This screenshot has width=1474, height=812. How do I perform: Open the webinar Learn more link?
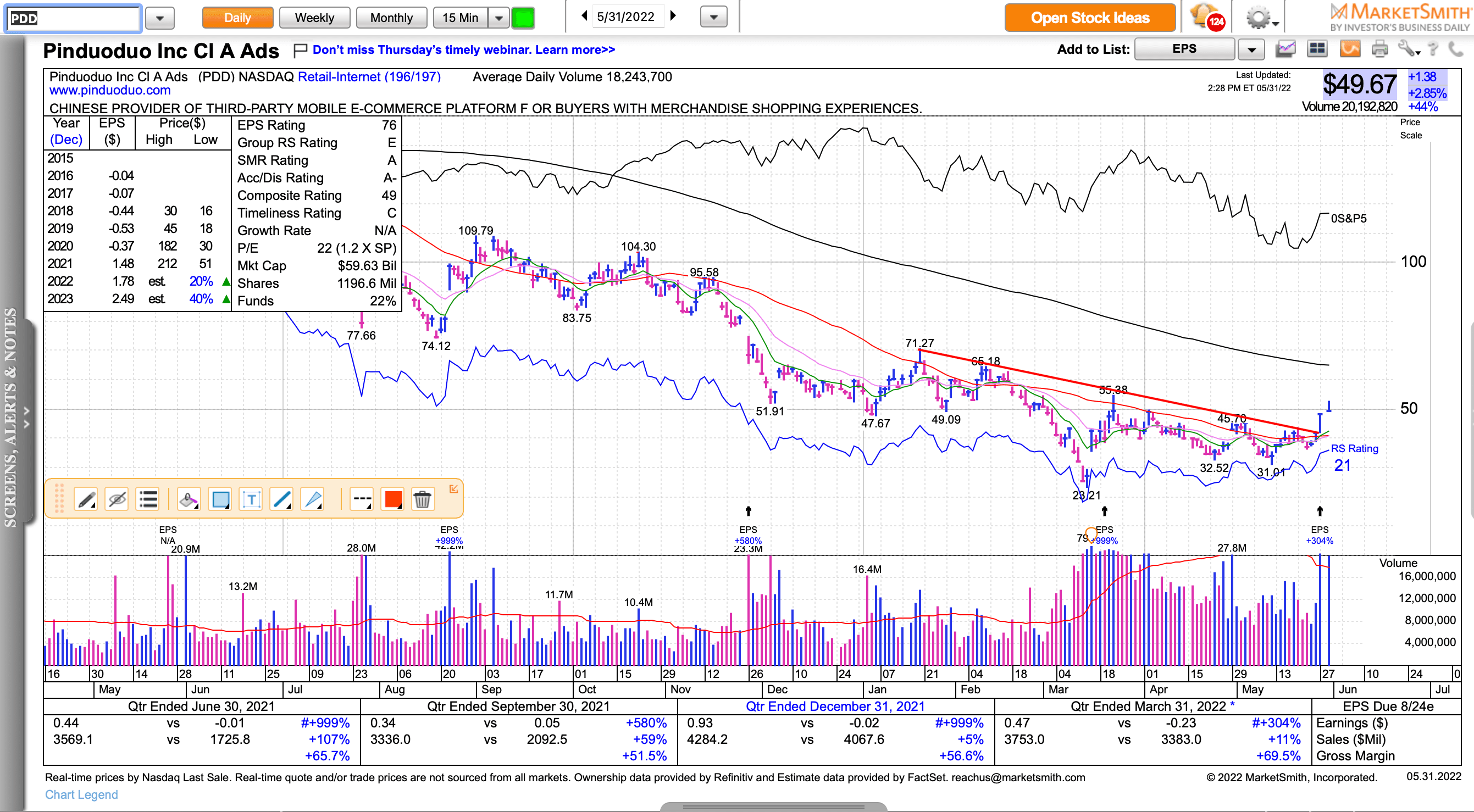(463, 50)
